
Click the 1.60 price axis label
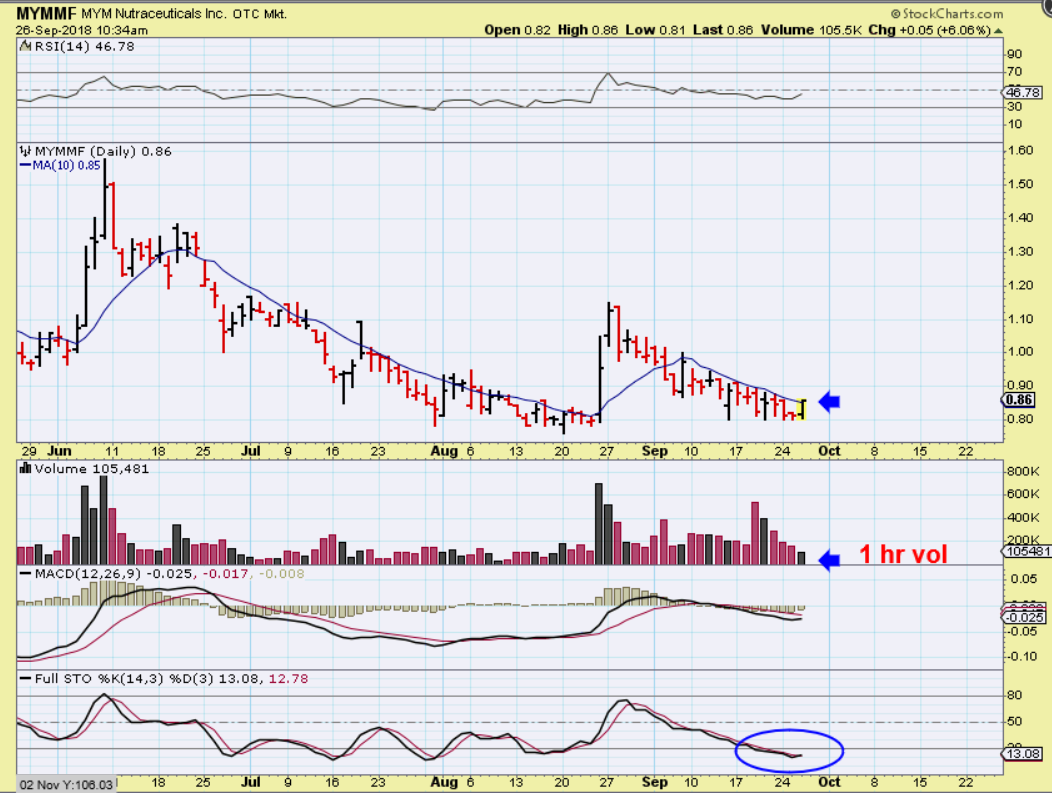tap(1020, 150)
